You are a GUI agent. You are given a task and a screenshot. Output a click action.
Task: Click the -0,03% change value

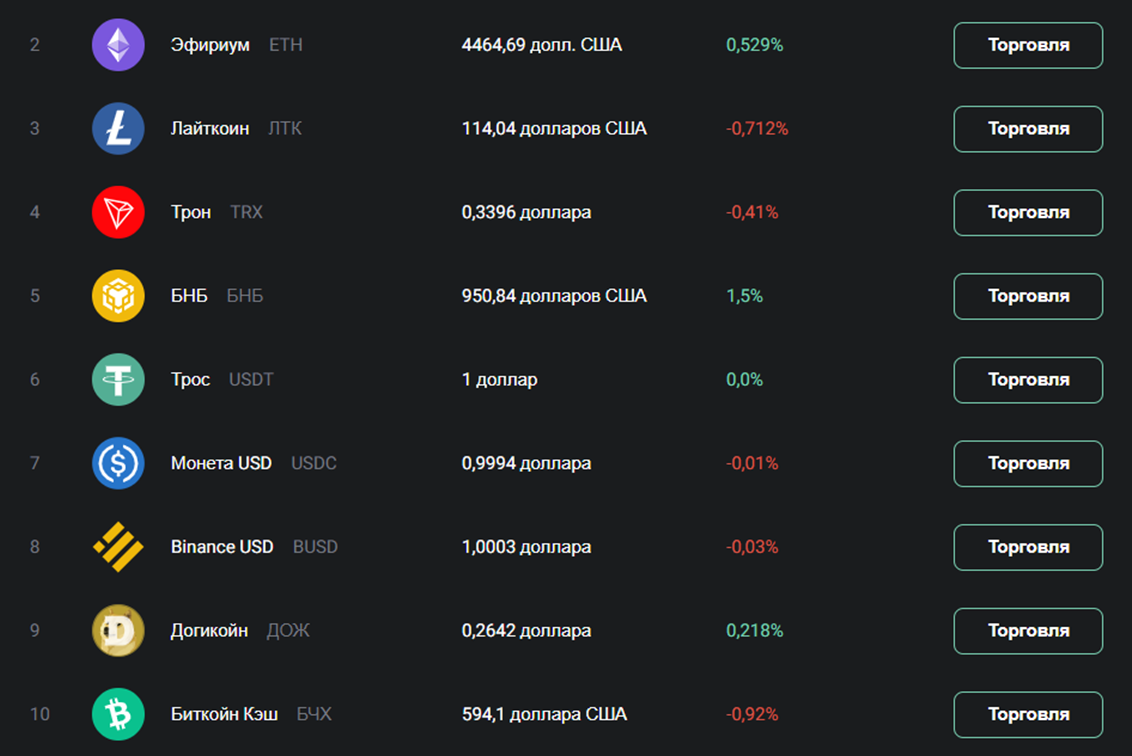point(752,547)
